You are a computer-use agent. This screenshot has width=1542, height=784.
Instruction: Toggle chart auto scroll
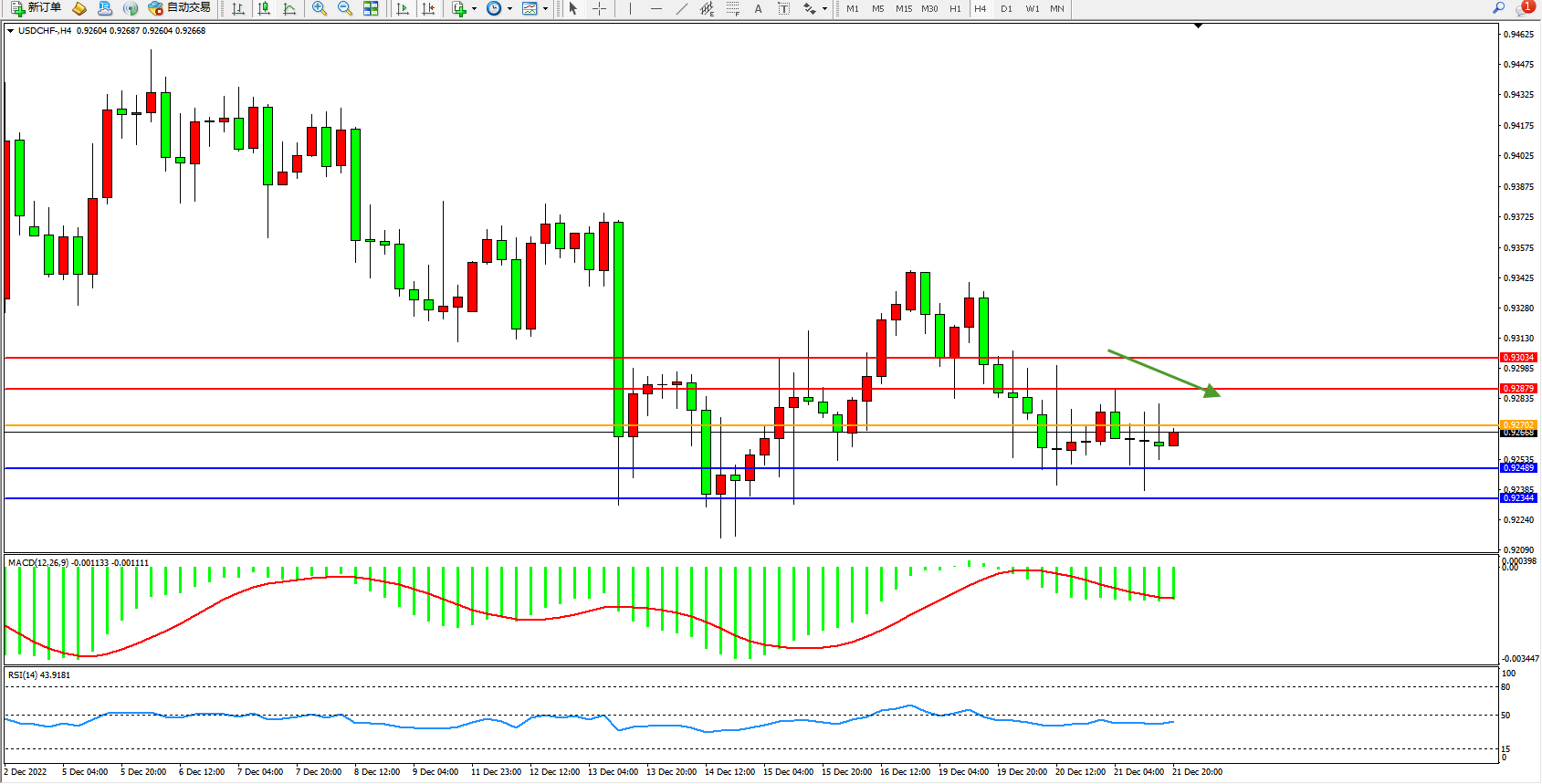point(403,8)
